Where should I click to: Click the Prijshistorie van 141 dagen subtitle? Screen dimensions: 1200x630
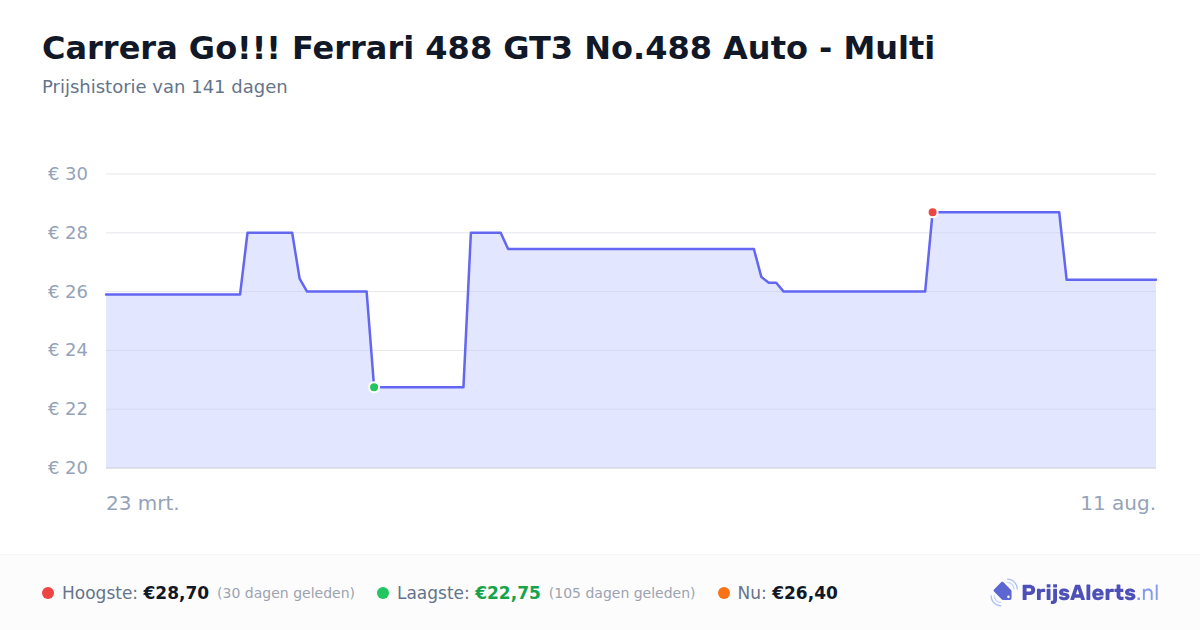[165, 87]
